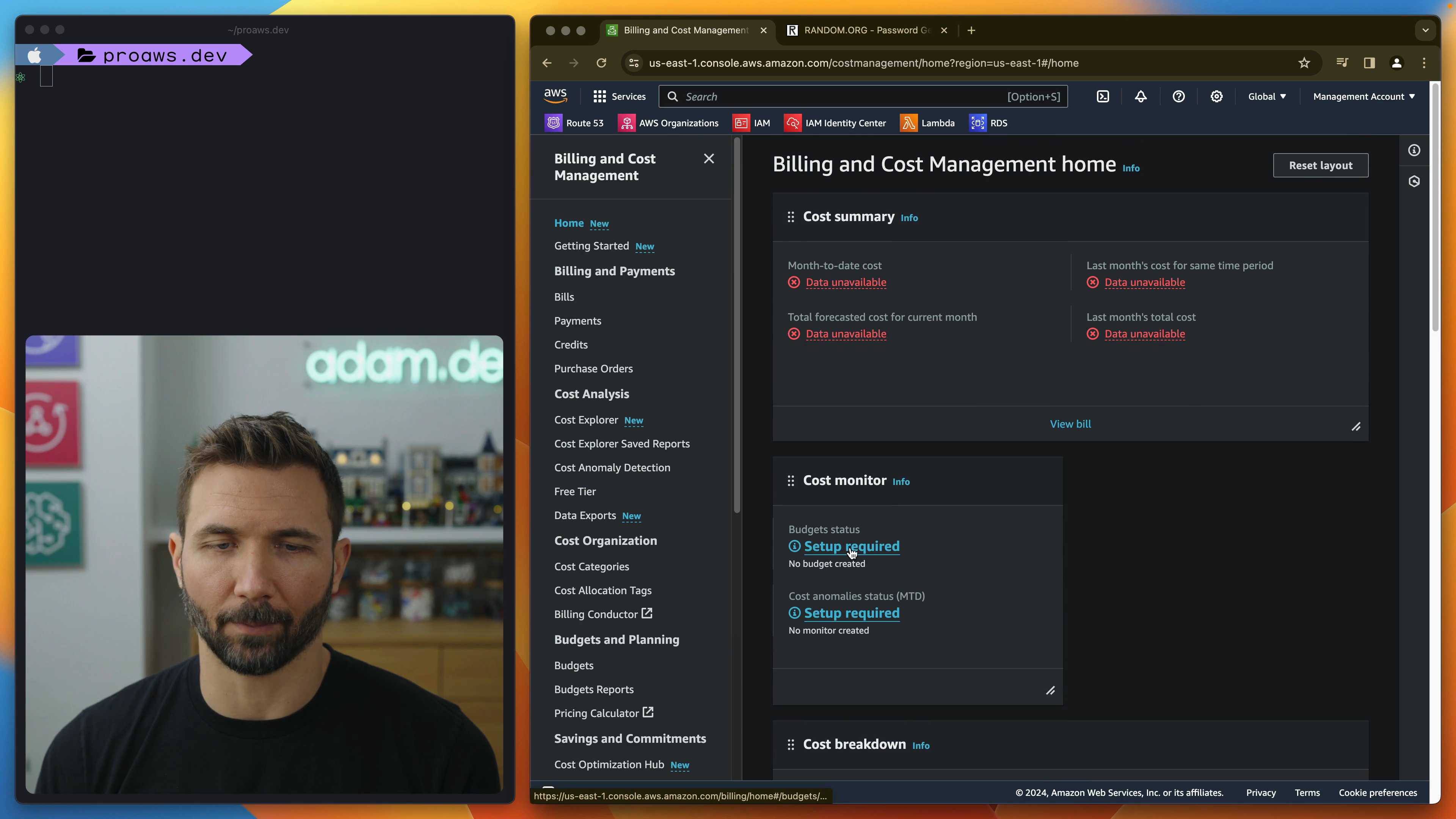Click the Cost summary widget drag handle
The image size is (1456, 819).
coord(791,217)
